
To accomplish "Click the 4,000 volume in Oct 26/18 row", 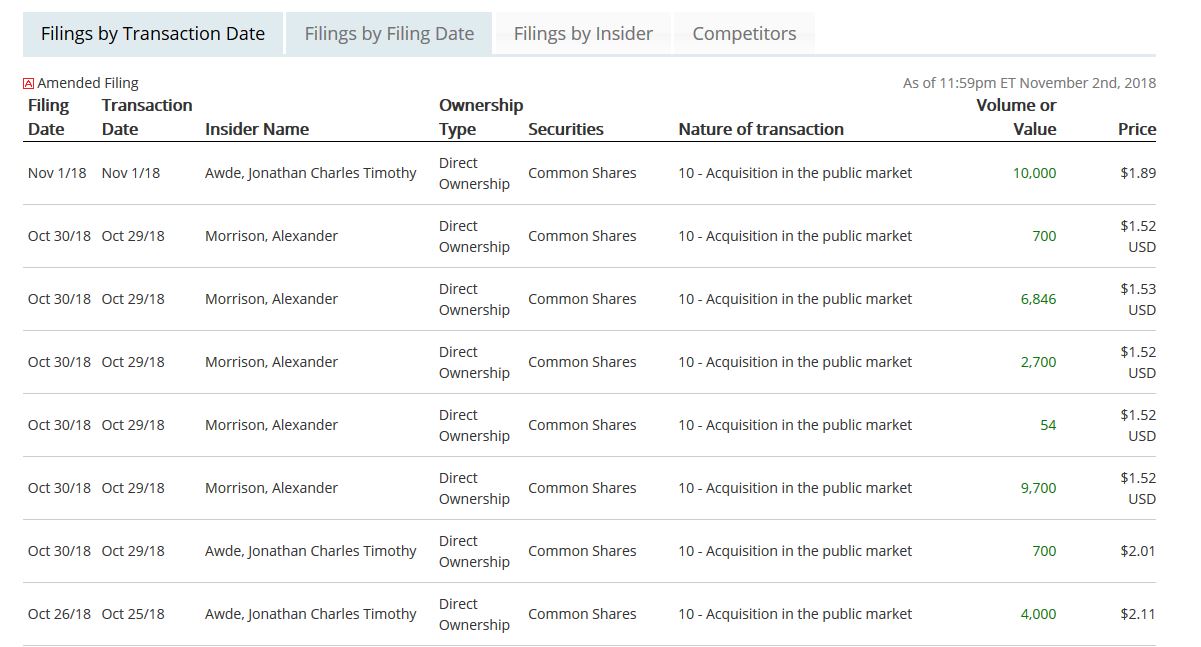I will tap(1038, 614).
